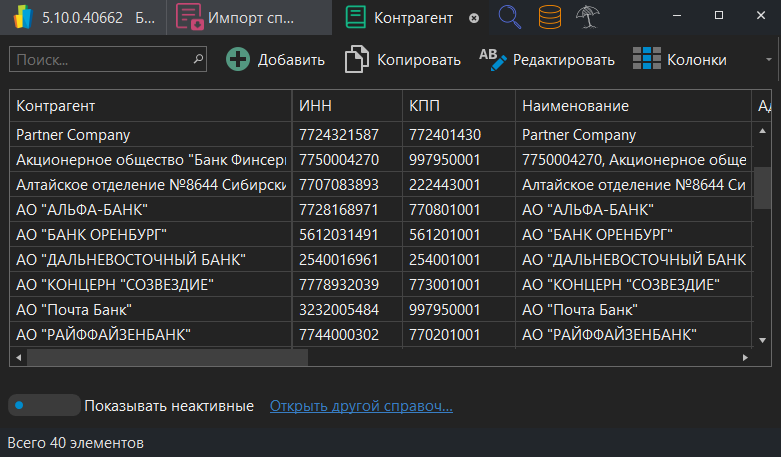Click the Копировать documents icon
Viewport: 781px width, 457px height.
[x=357, y=59]
